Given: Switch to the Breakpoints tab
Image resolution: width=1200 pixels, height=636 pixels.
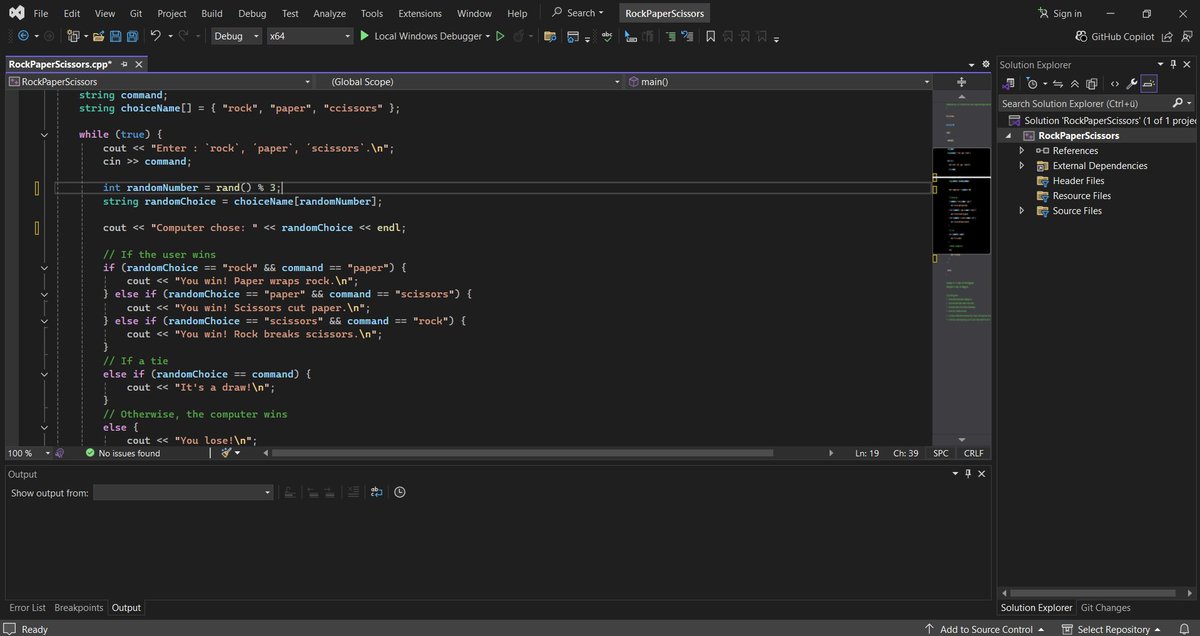Looking at the screenshot, I should pos(79,607).
